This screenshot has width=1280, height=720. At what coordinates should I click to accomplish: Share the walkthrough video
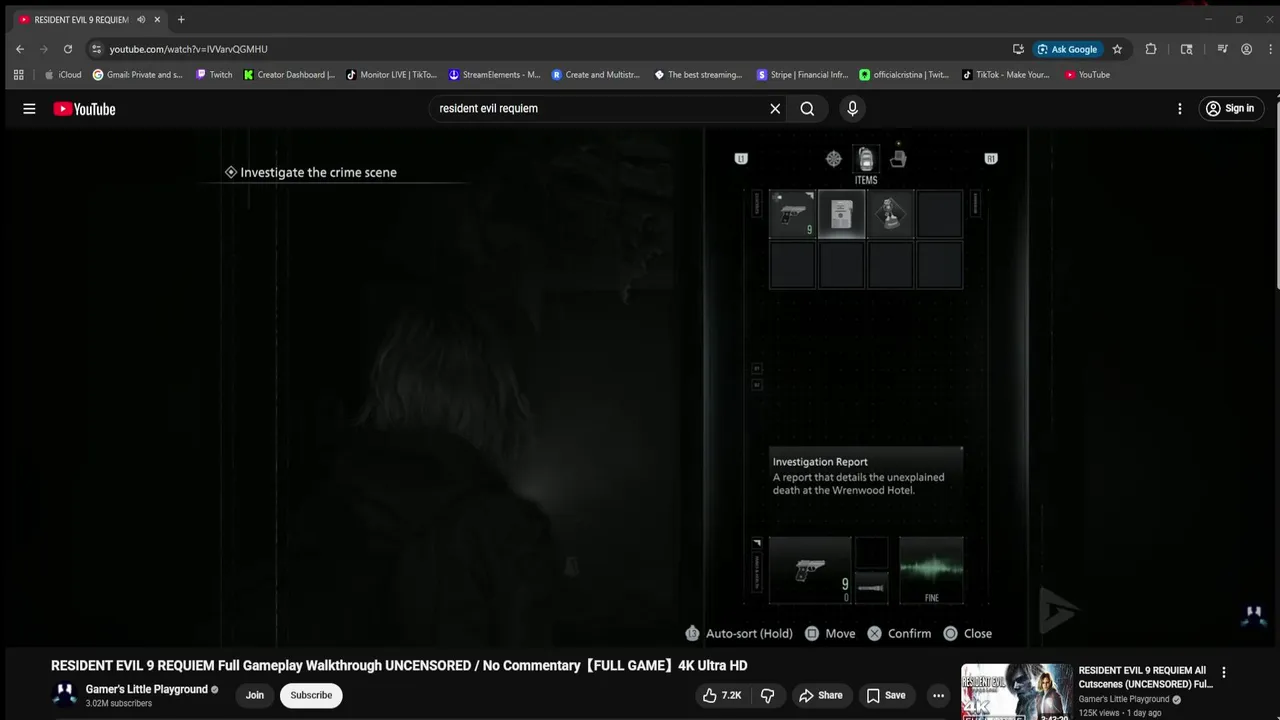click(x=820, y=695)
